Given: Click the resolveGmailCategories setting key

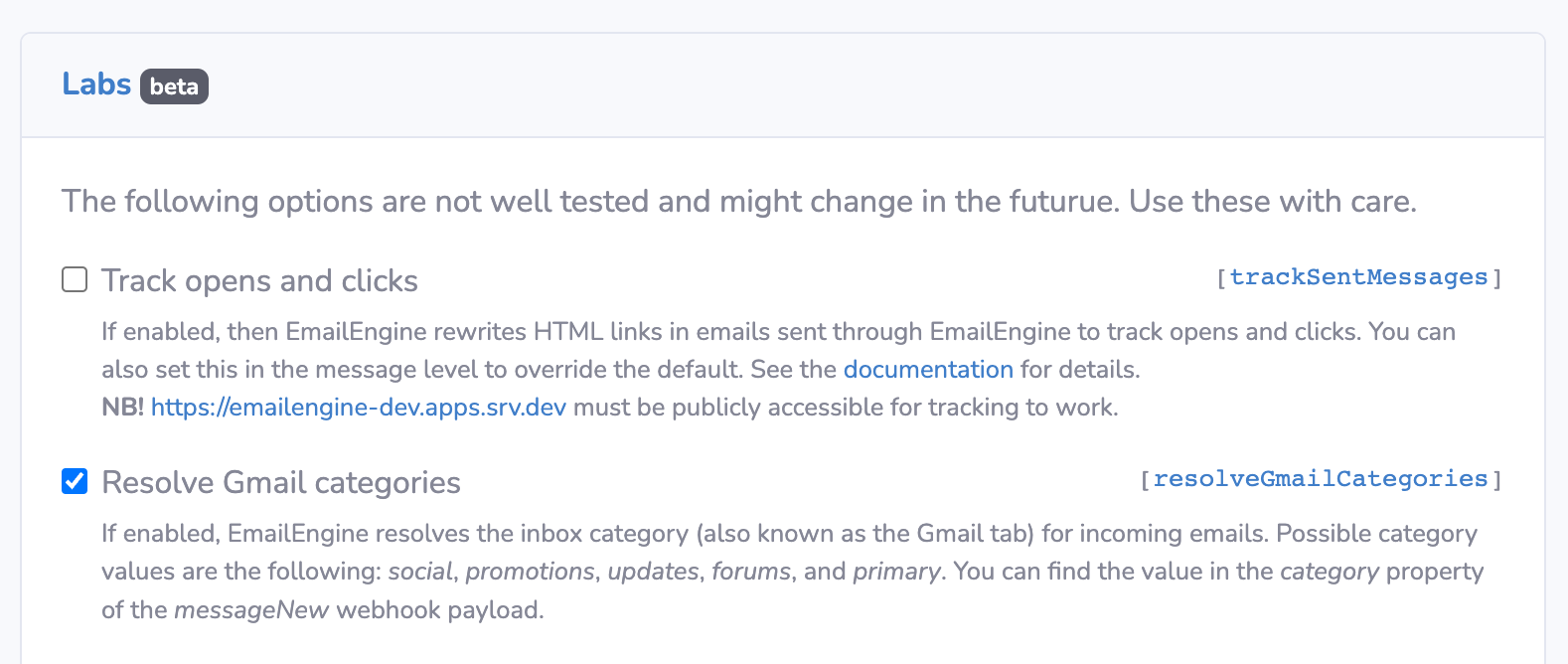Looking at the screenshot, I should 1321,478.
